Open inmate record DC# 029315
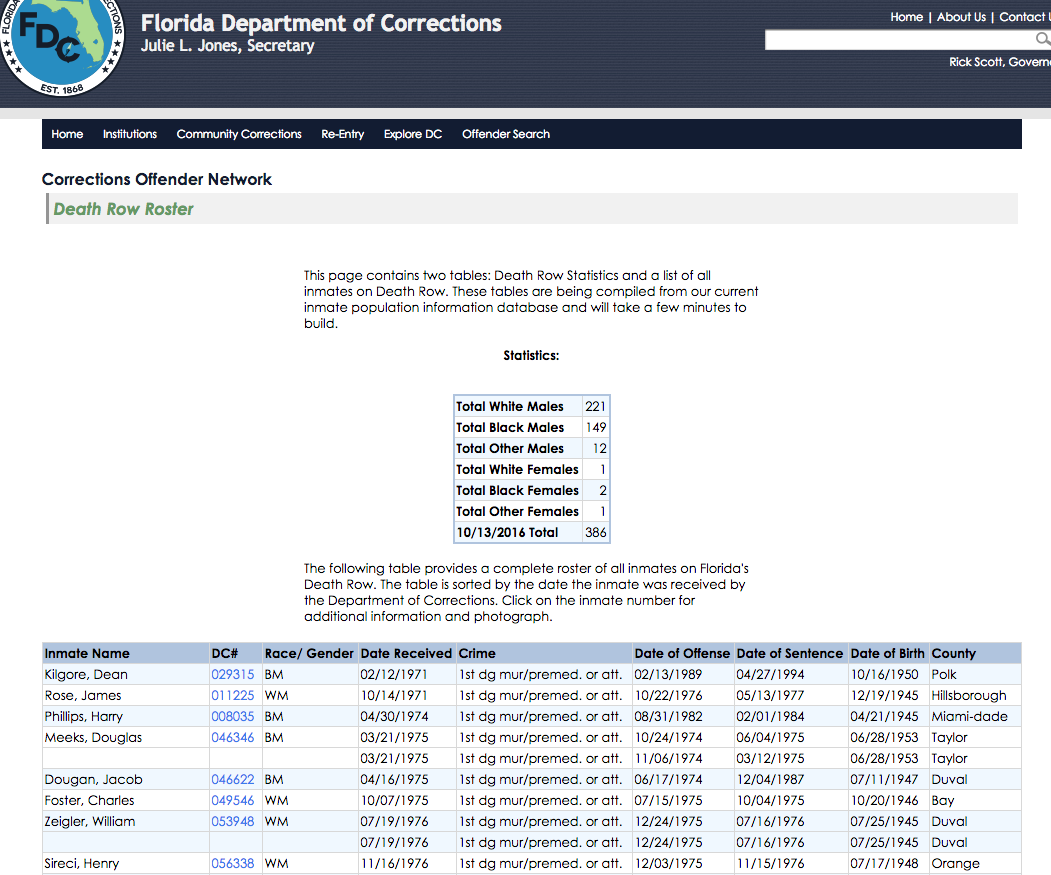 coord(233,675)
